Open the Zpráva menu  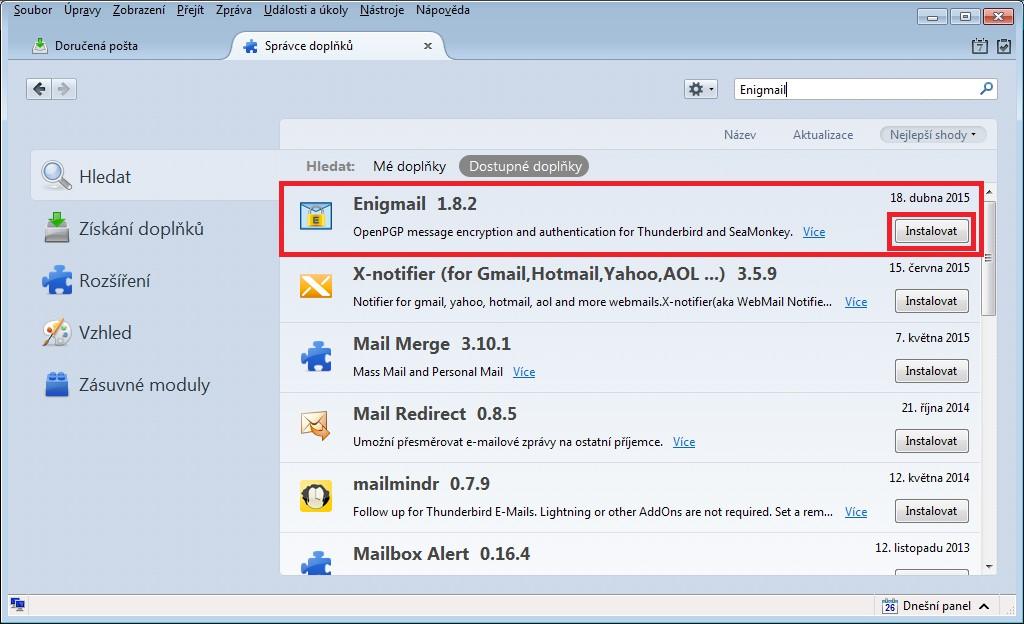(234, 10)
